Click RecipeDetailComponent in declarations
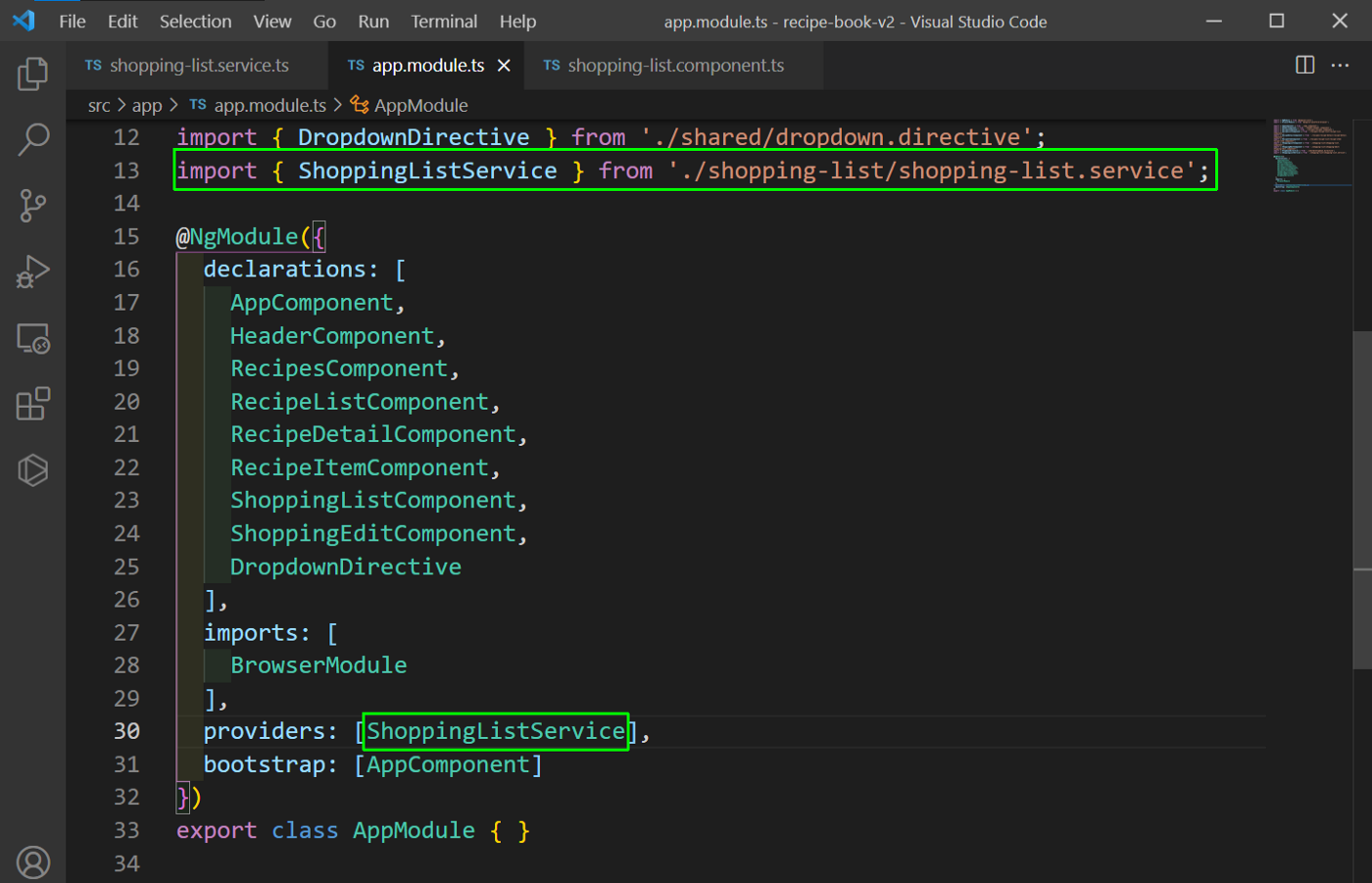The image size is (1372, 883). click(373, 434)
